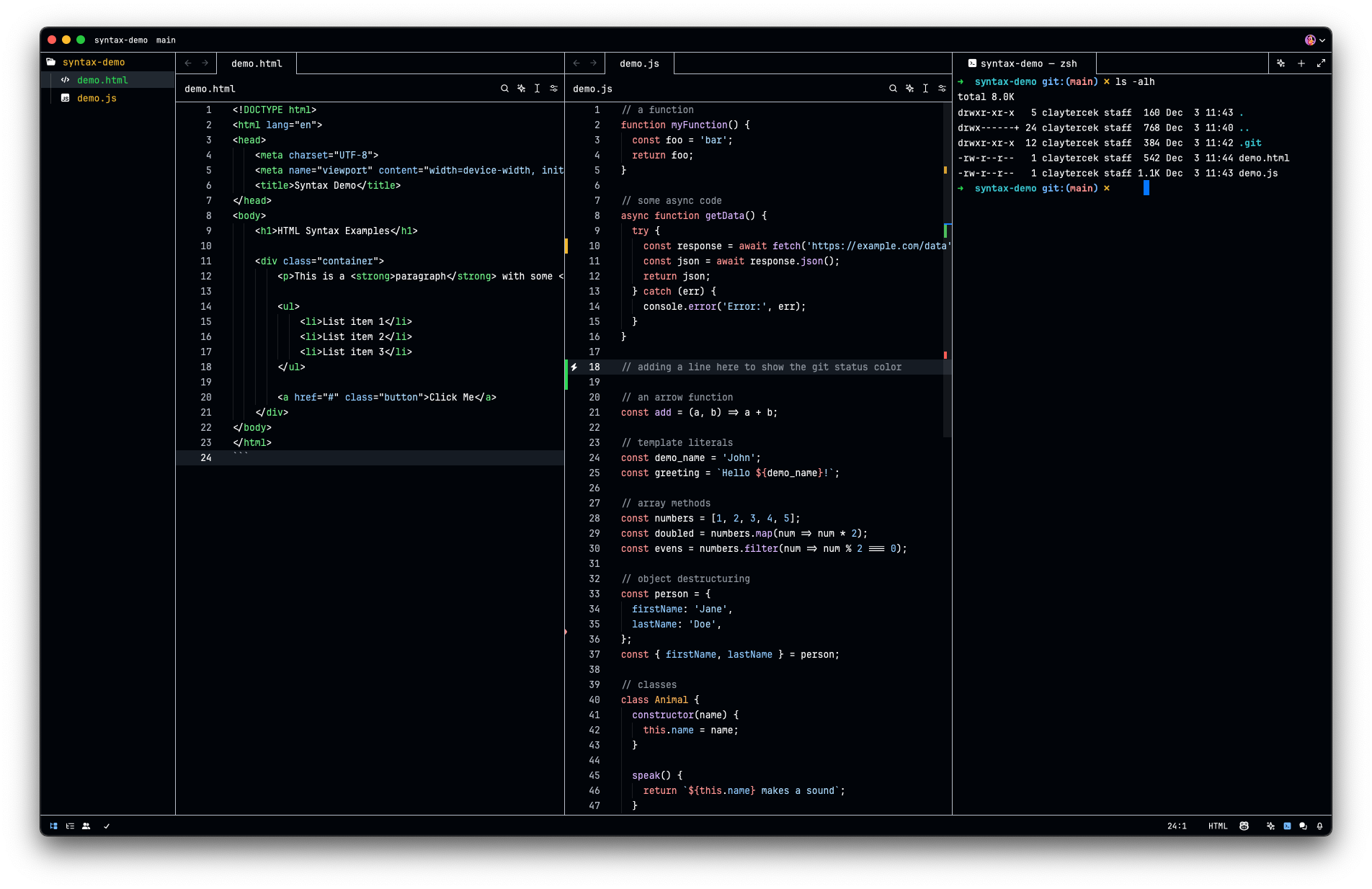Open the outline panel from status bar

click(70, 826)
